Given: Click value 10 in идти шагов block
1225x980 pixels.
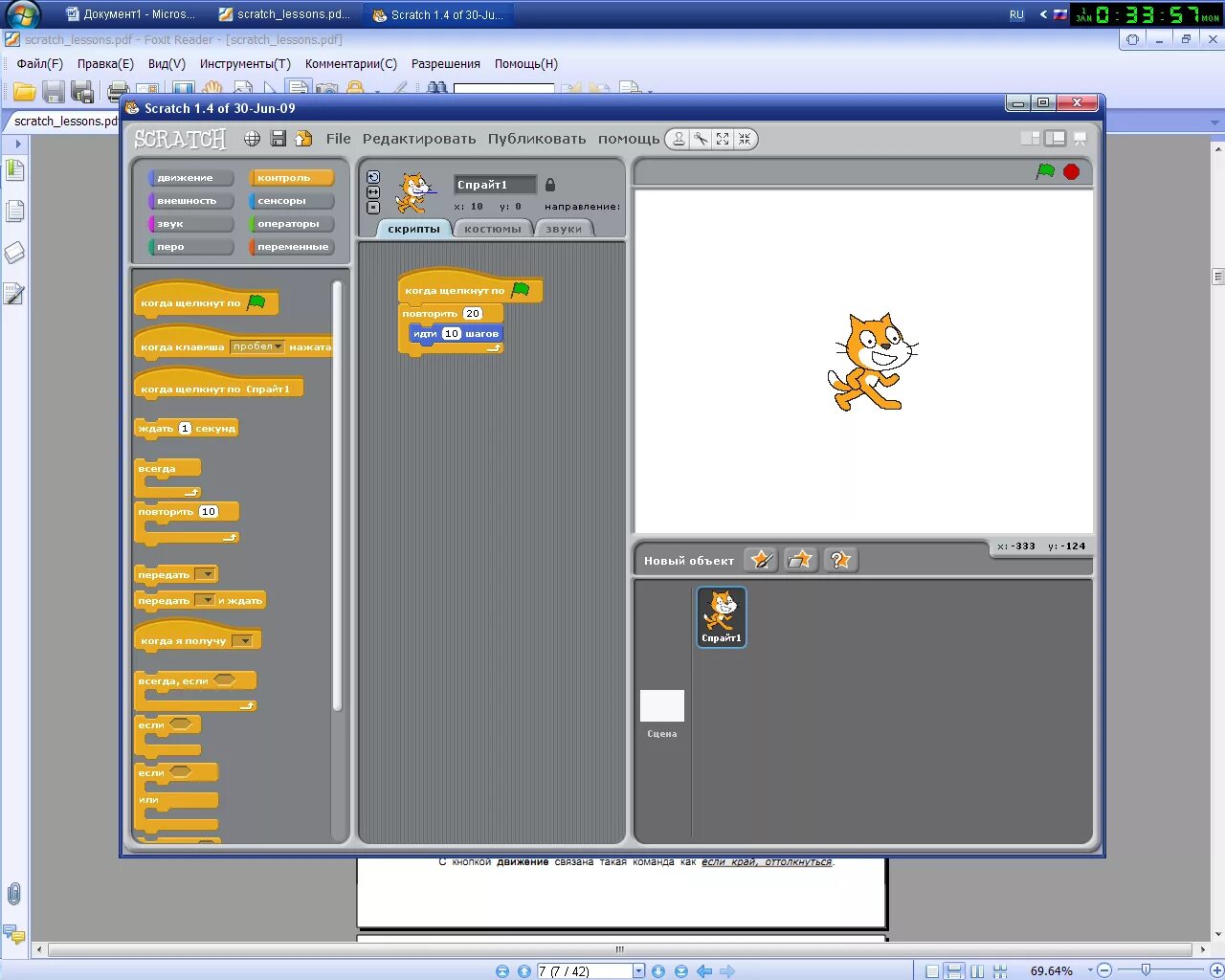Looking at the screenshot, I should 452,334.
